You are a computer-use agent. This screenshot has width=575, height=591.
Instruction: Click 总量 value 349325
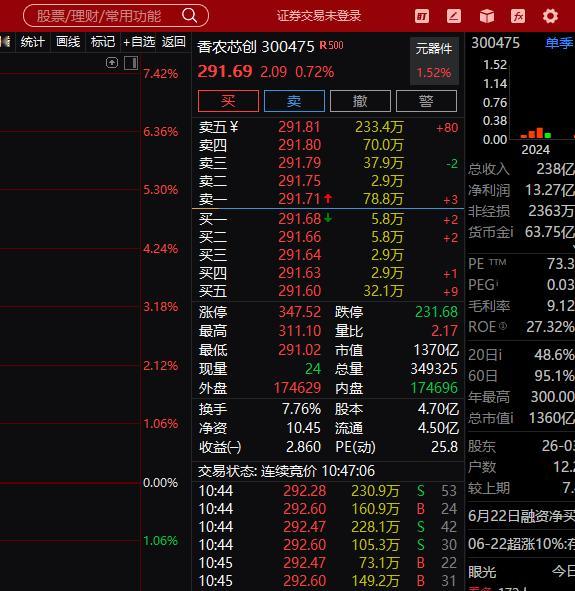(x=434, y=369)
